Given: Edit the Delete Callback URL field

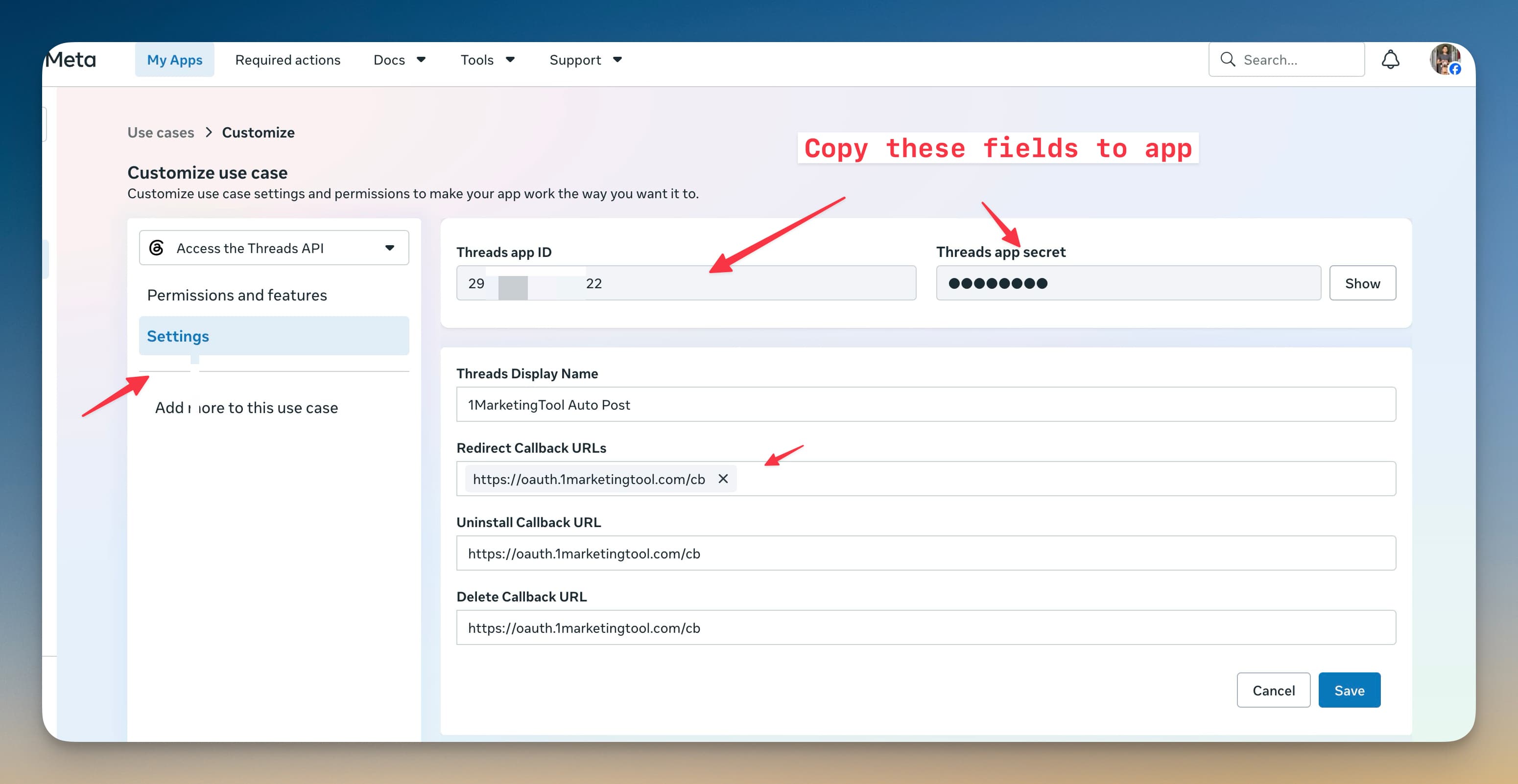Looking at the screenshot, I should pos(926,627).
